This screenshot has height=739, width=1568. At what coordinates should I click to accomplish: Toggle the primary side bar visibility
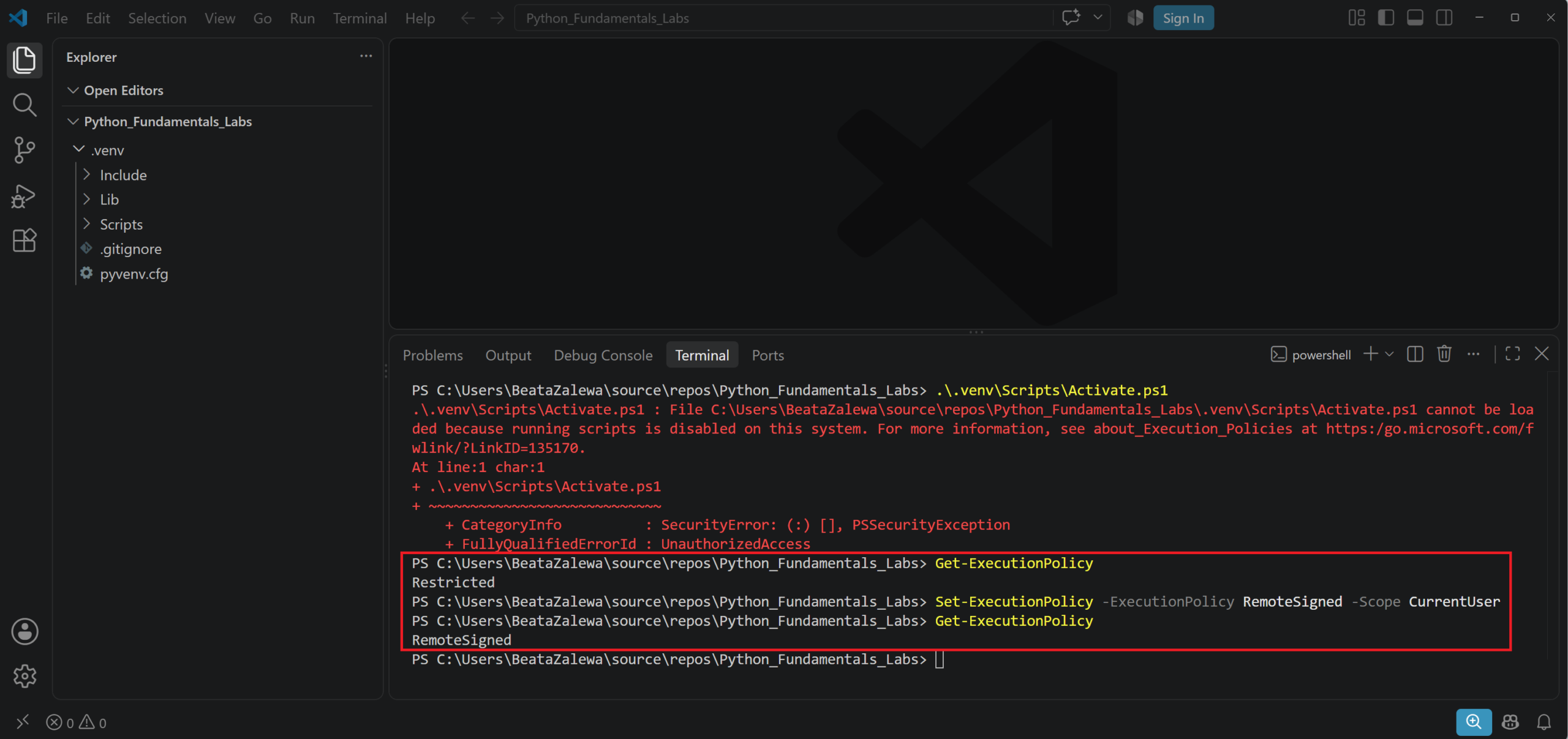1386,18
